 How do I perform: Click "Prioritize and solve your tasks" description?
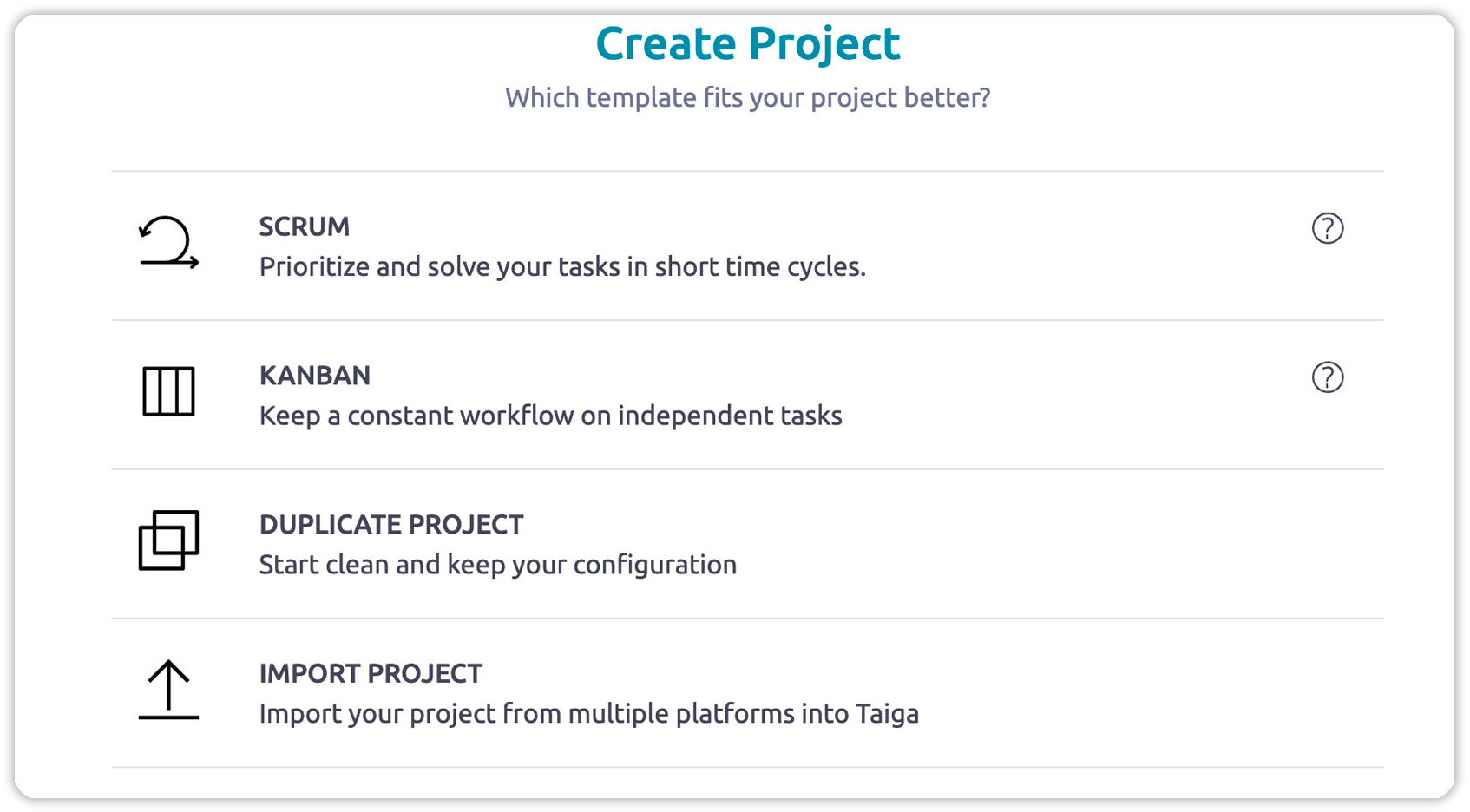point(562,266)
